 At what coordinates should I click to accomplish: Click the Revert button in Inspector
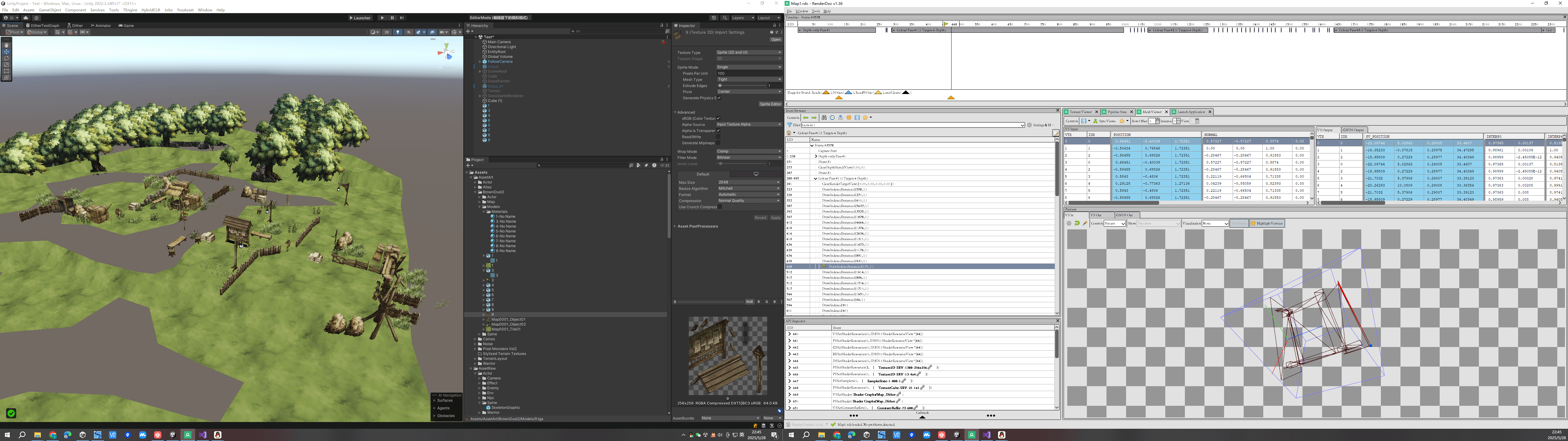760,217
